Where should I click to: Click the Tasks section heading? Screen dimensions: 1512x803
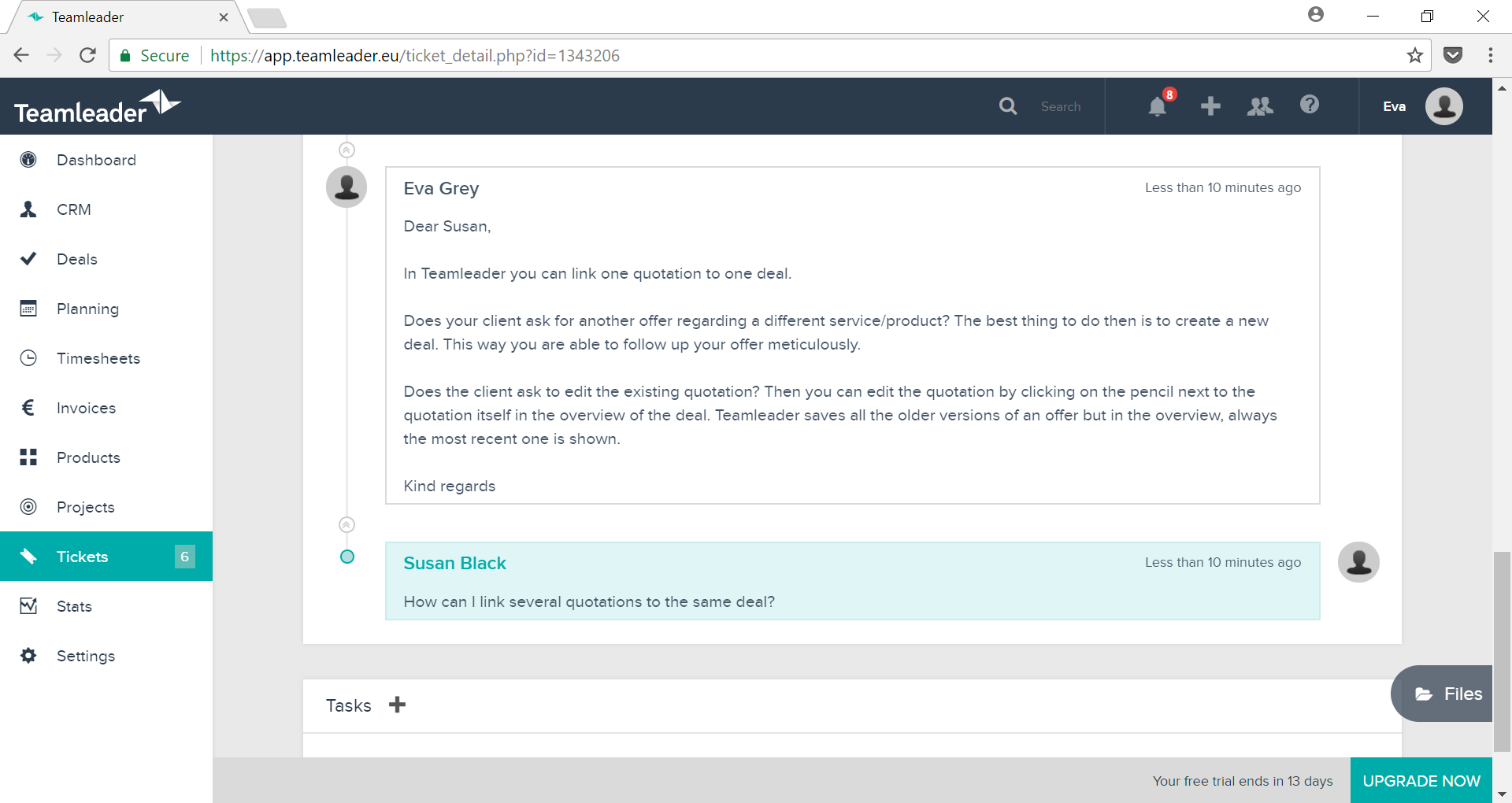349,705
